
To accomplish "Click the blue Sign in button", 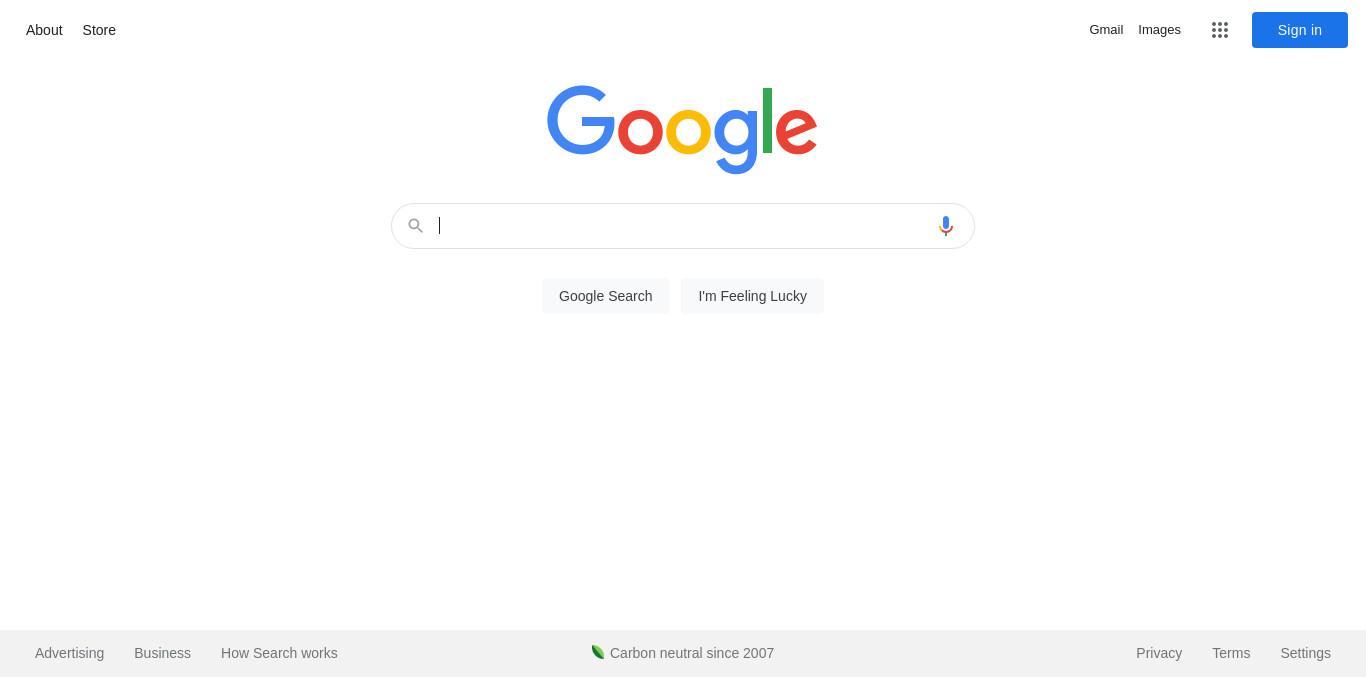I will tap(1300, 30).
